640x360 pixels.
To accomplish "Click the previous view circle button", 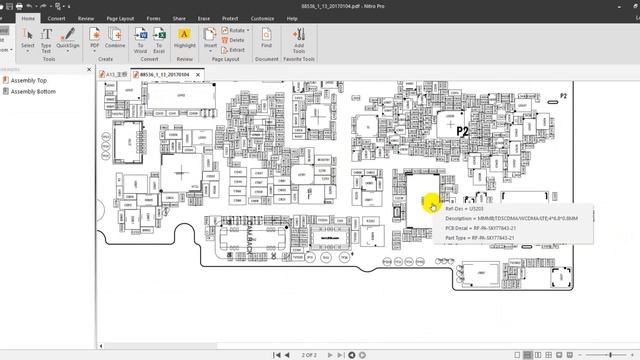I will [351, 355].
